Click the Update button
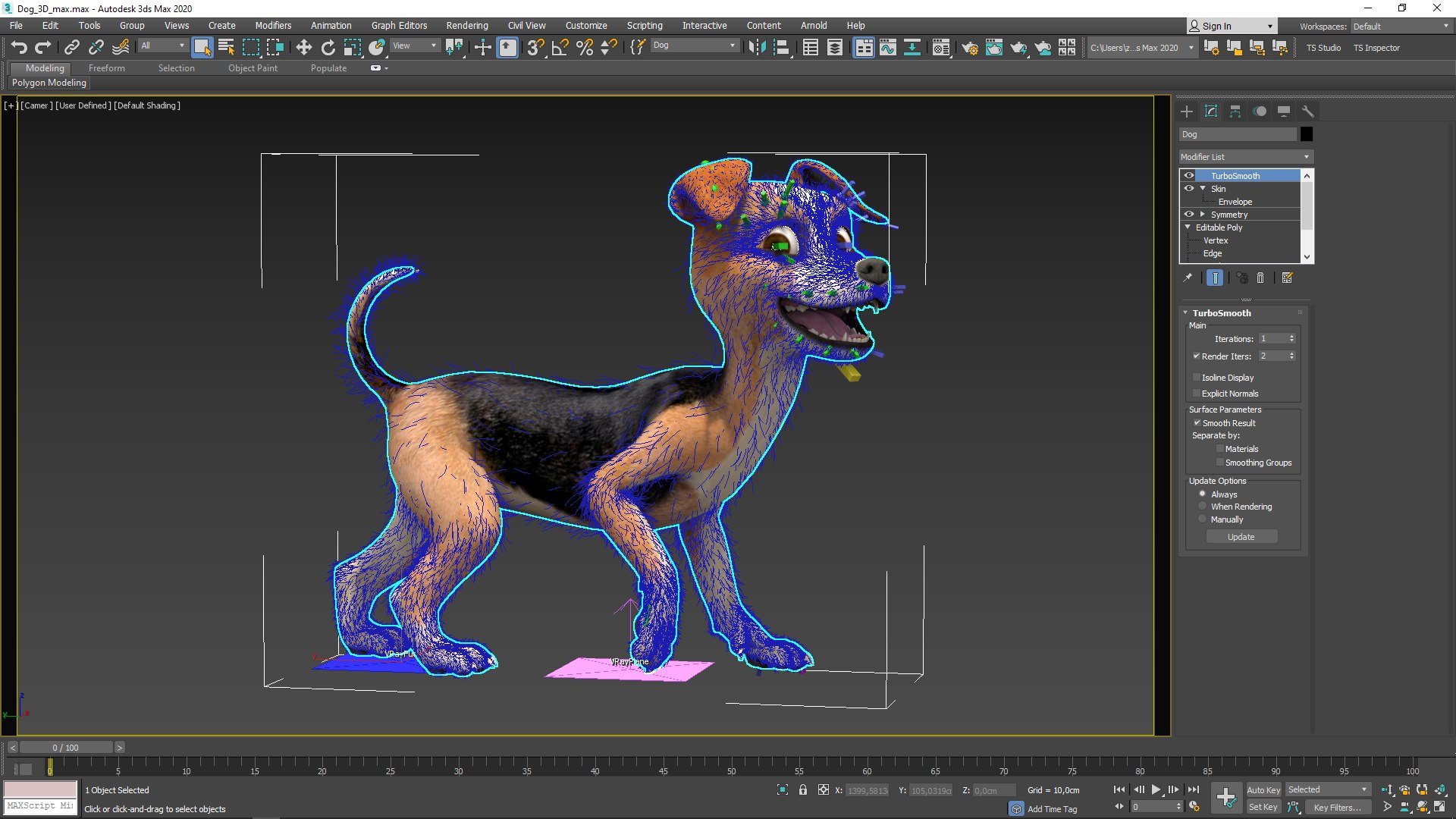This screenshot has width=1456, height=819. click(1241, 537)
